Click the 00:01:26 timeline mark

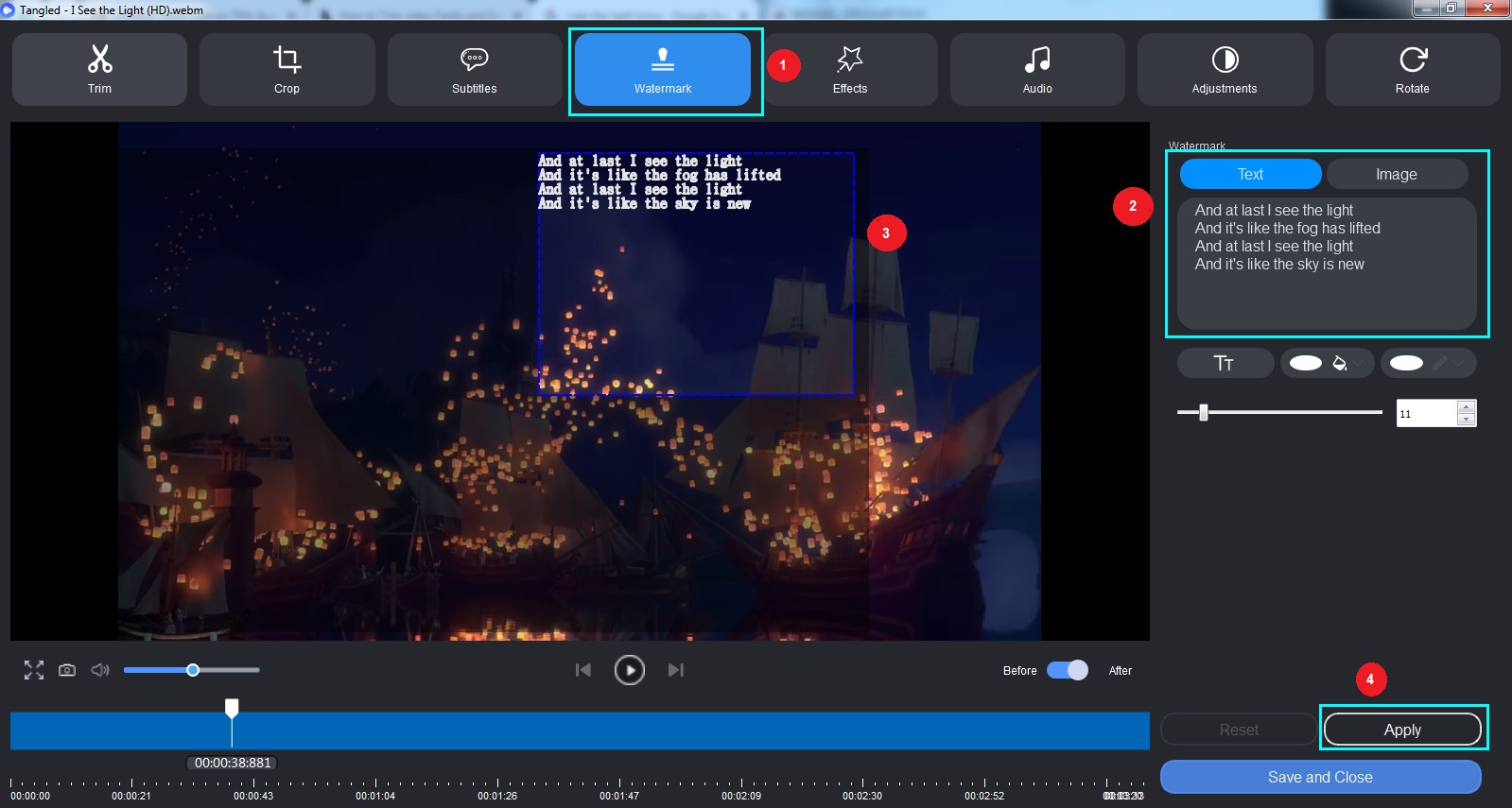click(x=497, y=796)
